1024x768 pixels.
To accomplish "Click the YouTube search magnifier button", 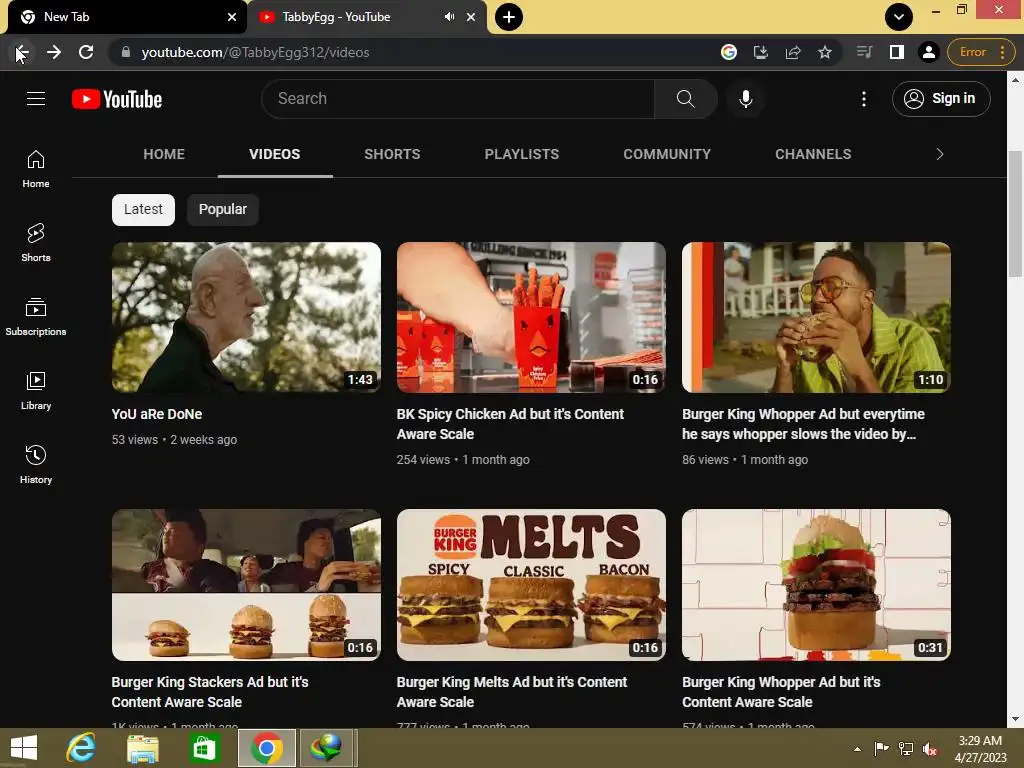I will tap(686, 99).
